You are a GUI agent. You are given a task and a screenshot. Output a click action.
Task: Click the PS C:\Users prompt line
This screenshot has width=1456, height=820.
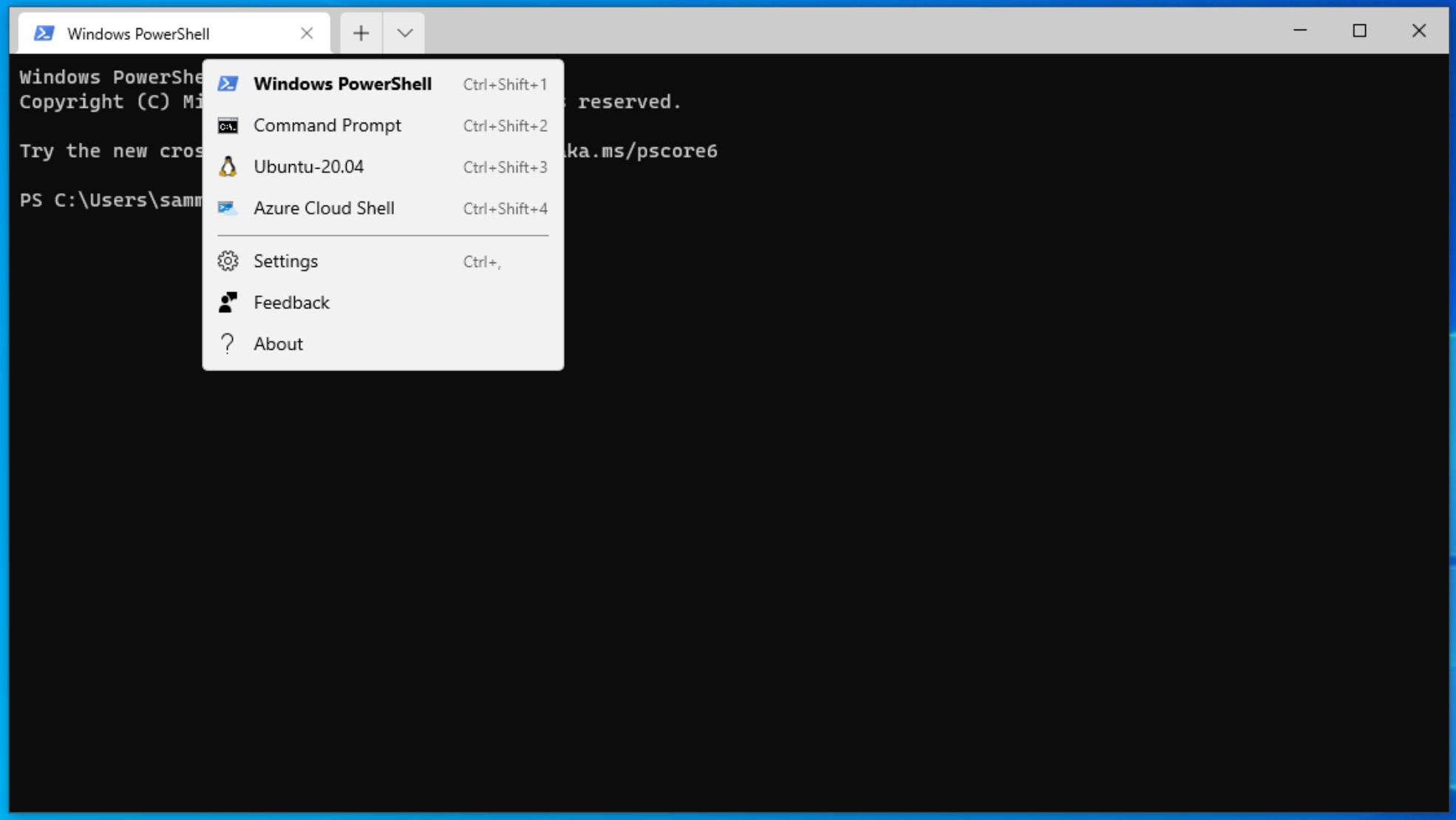pyautogui.click(x=111, y=200)
